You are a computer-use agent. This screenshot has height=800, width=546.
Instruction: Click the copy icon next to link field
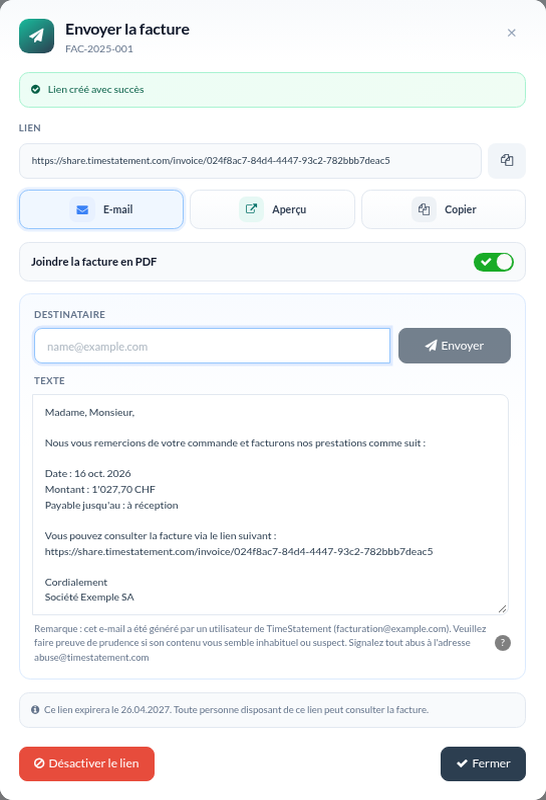507,161
